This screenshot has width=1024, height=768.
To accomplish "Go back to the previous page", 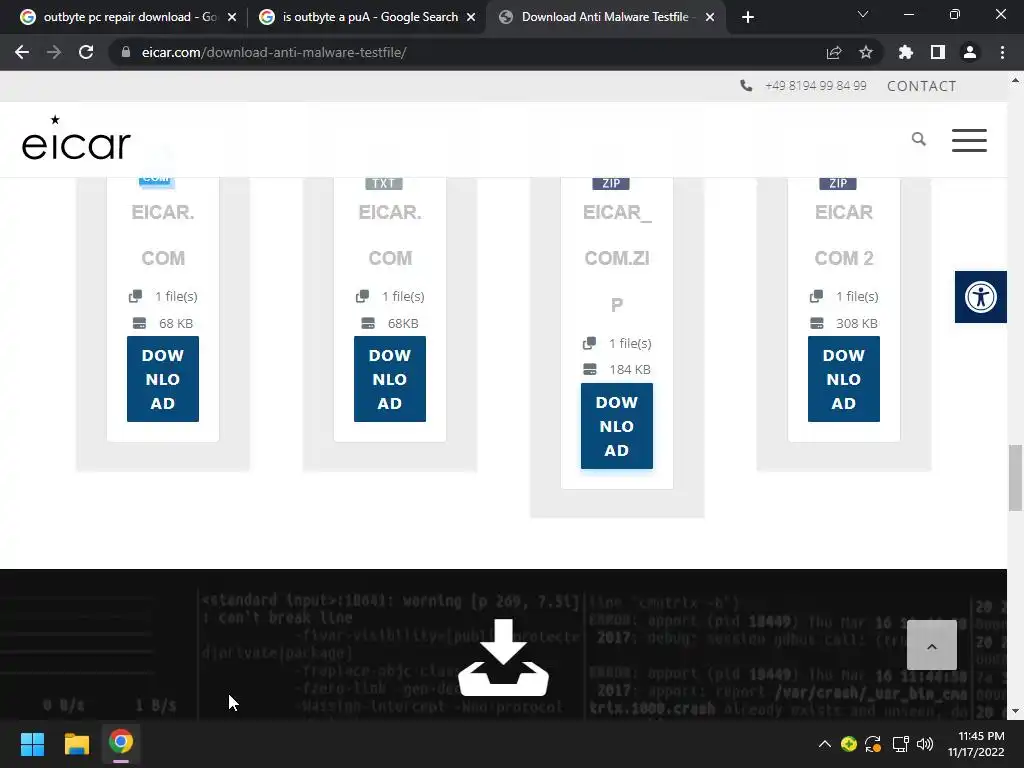I will [x=22, y=52].
